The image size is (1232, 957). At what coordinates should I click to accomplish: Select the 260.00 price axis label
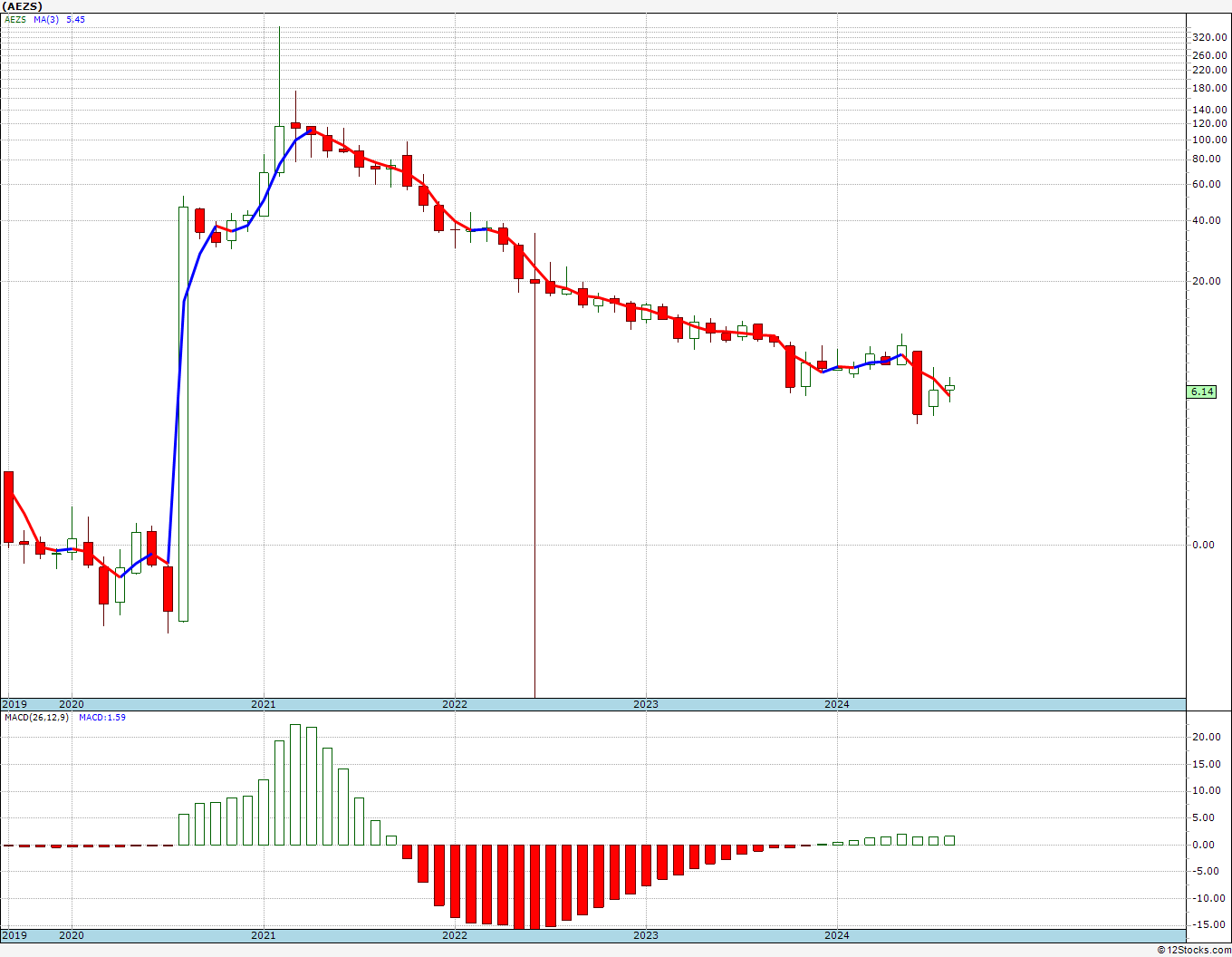click(1210, 55)
